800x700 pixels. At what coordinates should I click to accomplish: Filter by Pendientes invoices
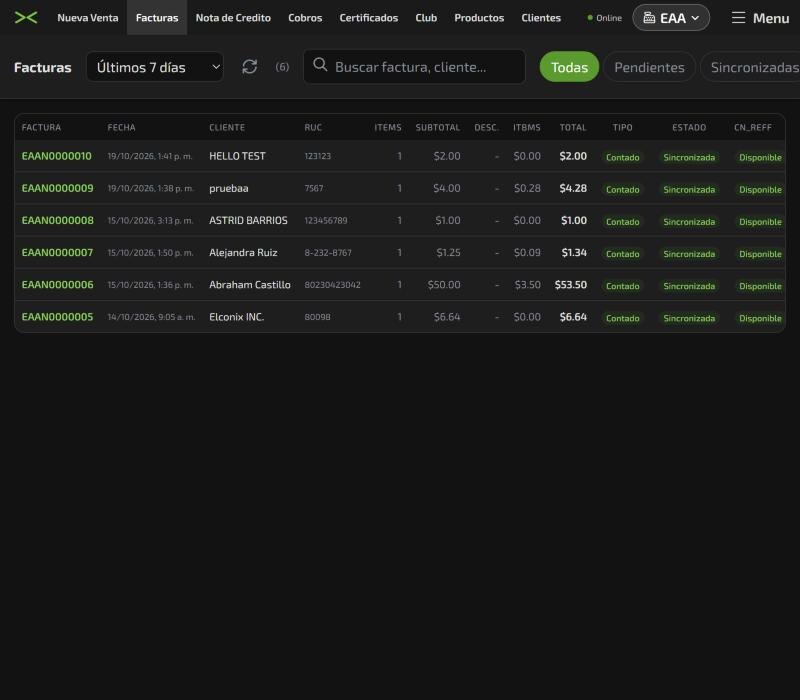click(x=649, y=67)
